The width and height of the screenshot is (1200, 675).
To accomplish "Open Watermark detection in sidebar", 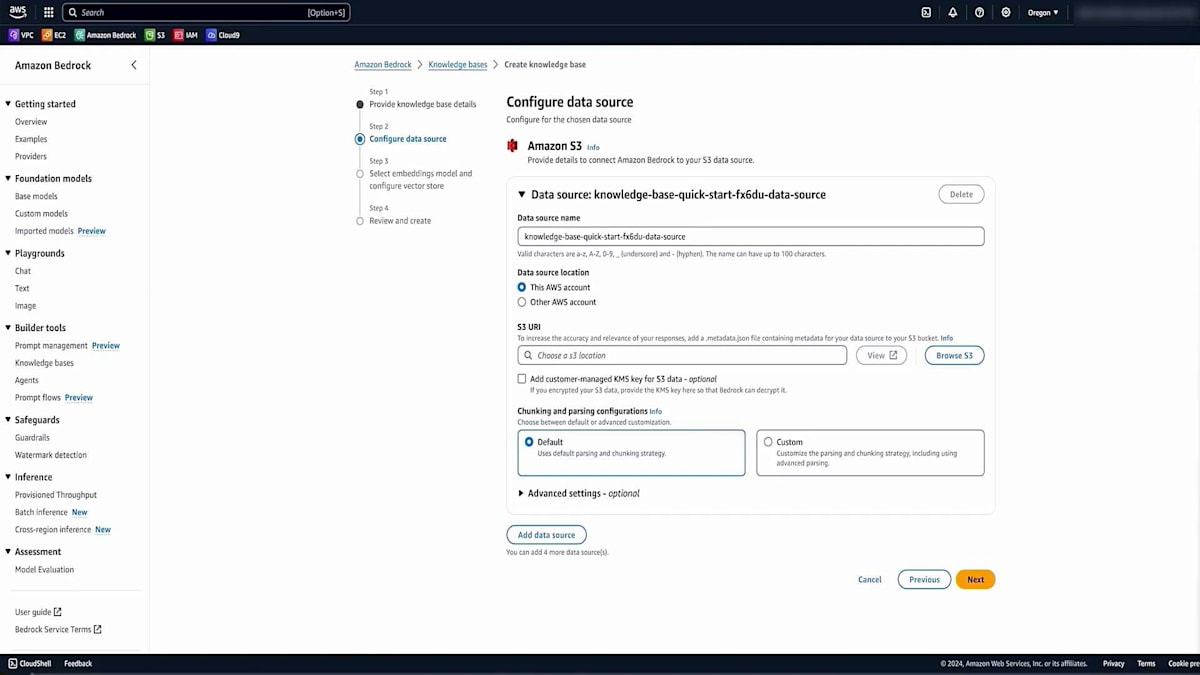I will pyautogui.click(x=51, y=455).
